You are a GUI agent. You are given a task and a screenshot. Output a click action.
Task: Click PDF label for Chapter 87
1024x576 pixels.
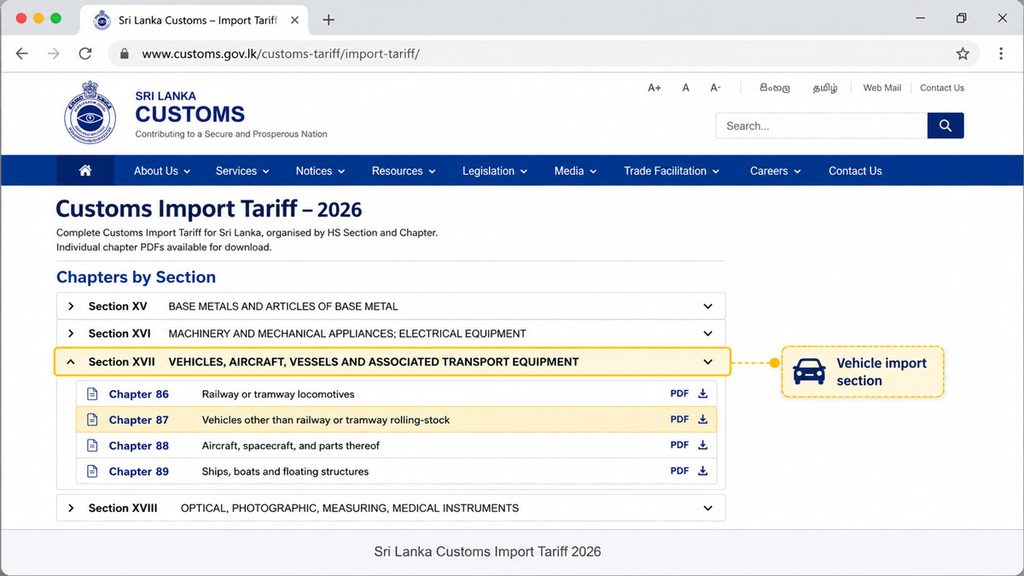(679, 419)
